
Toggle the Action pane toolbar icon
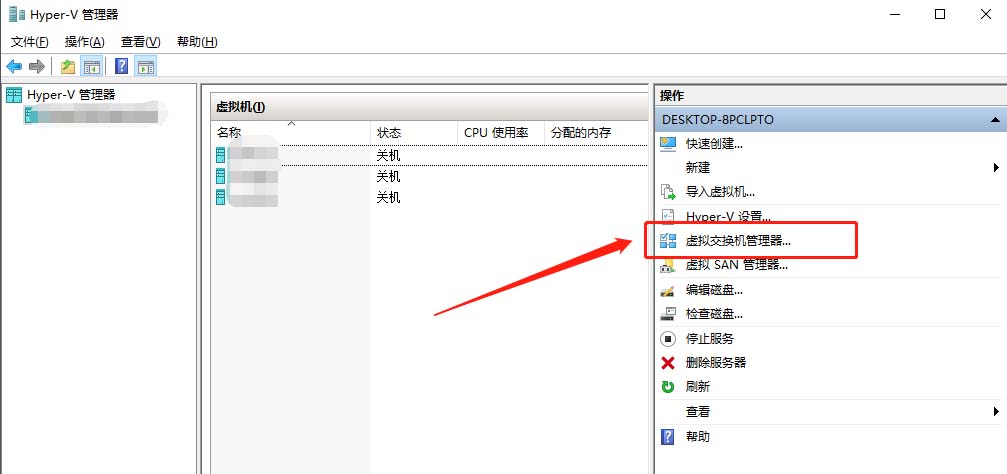pos(146,66)
